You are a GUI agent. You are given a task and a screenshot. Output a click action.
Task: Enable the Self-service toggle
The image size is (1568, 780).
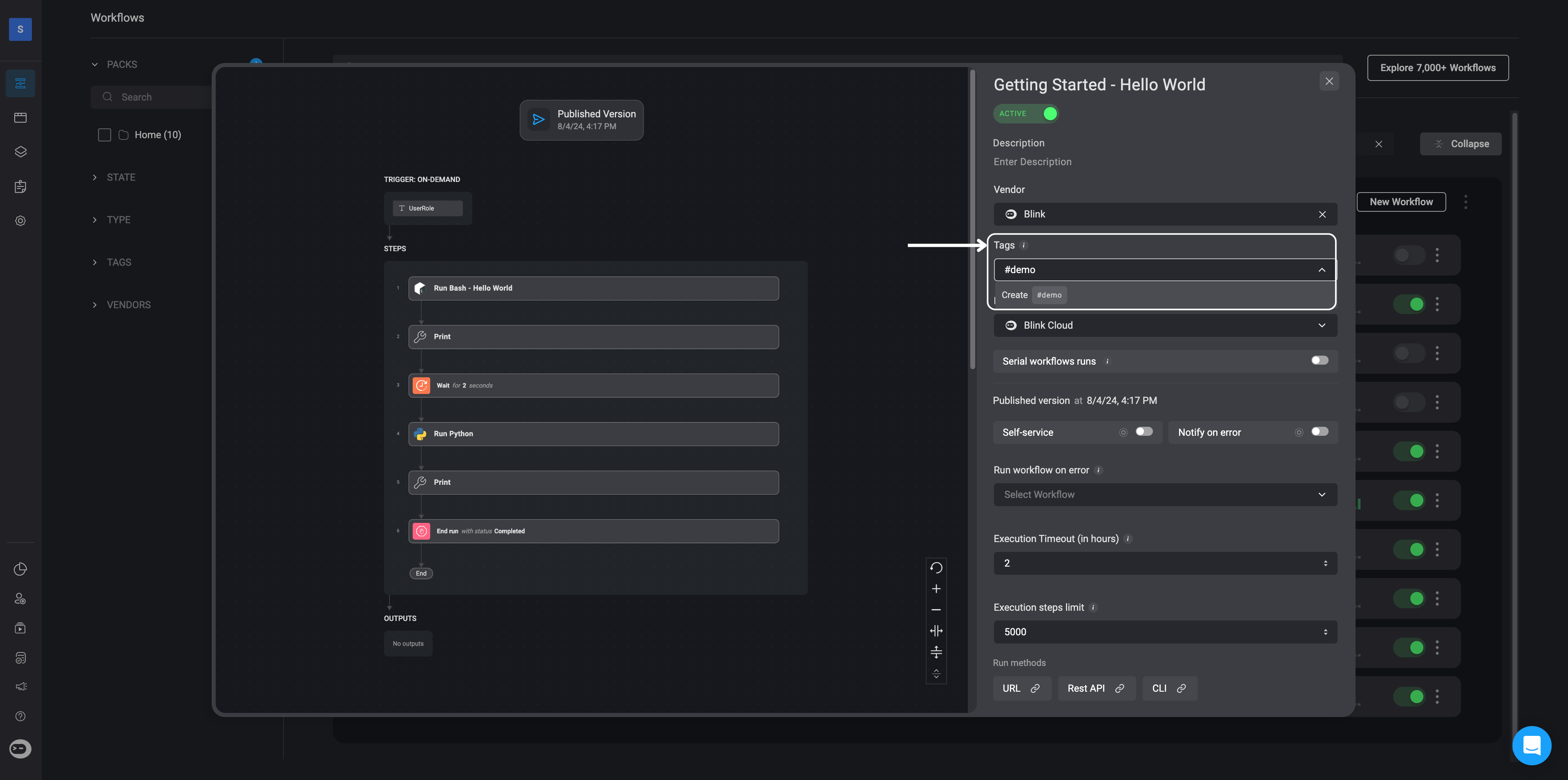[1144, 432]
